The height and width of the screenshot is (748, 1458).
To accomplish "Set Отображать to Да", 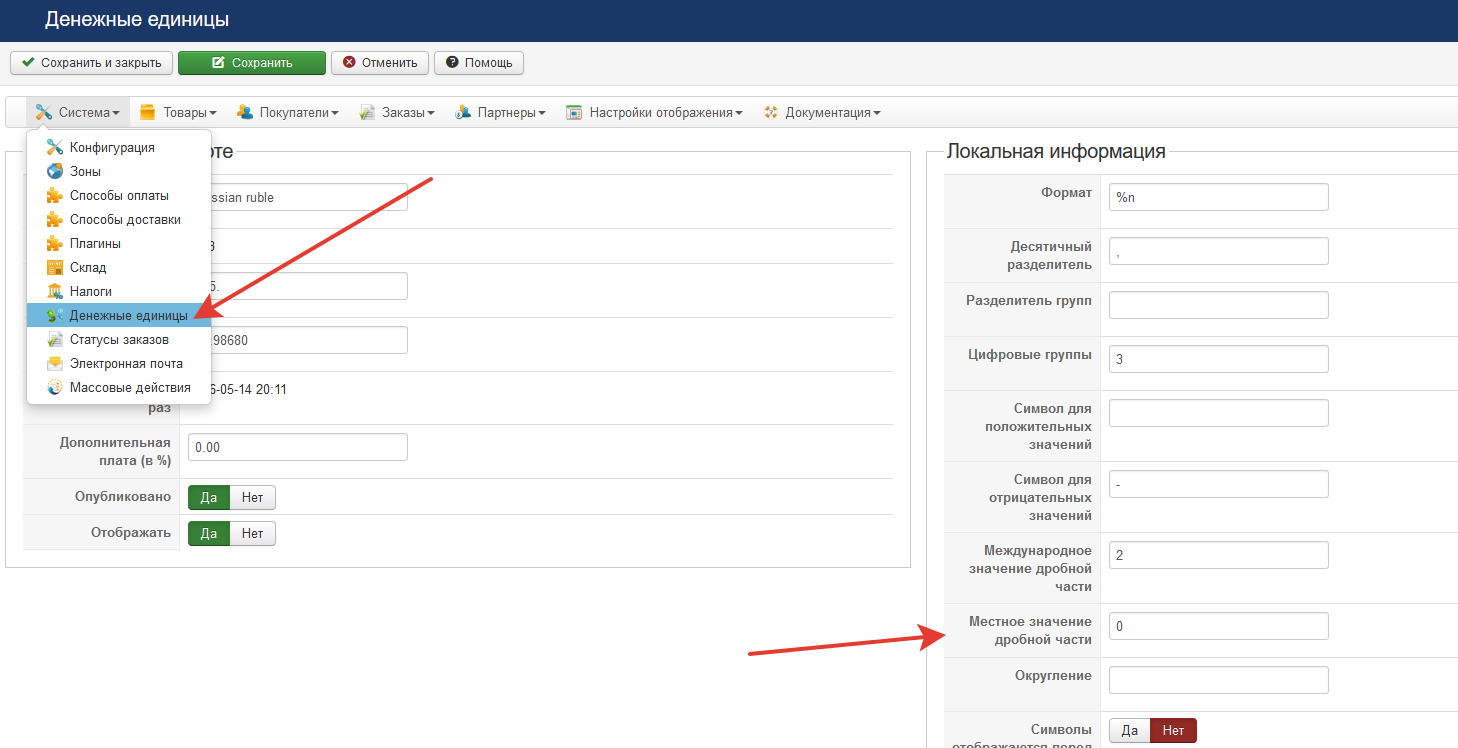I will point(209,533).
